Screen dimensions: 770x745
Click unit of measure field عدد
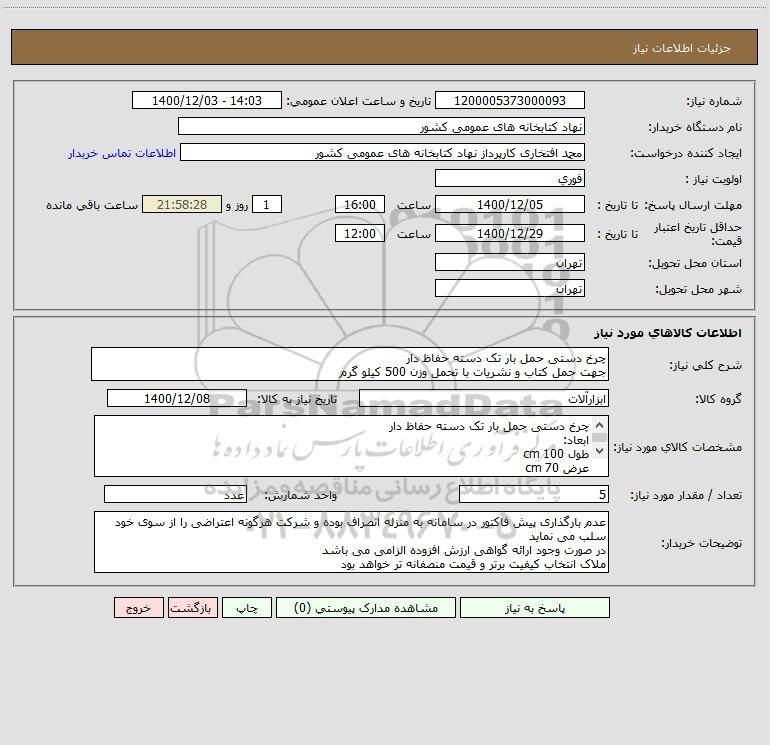click(175, 495)
